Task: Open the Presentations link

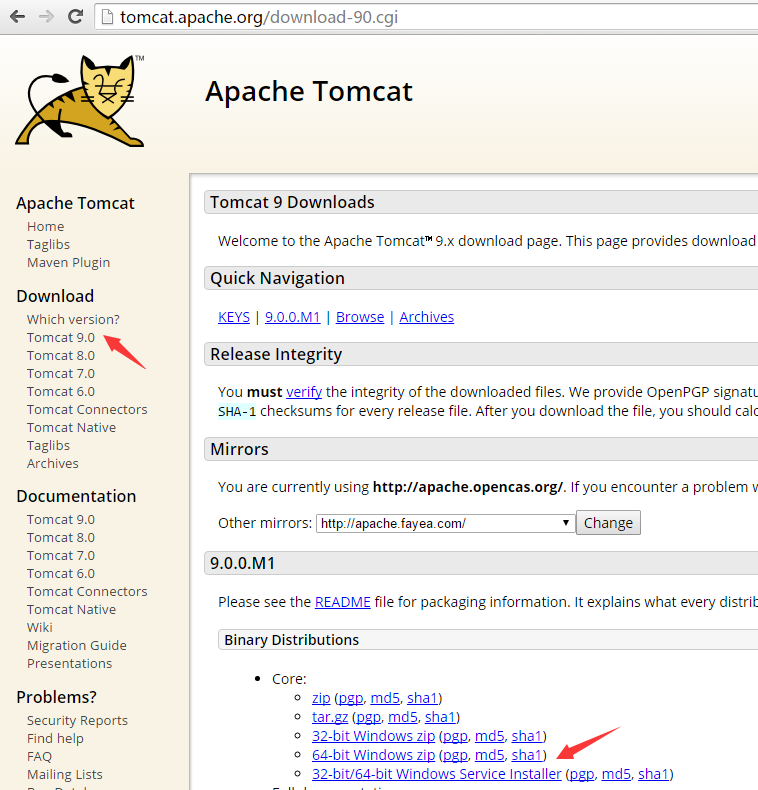Action: pyautogui.click(x=70, y=664)
